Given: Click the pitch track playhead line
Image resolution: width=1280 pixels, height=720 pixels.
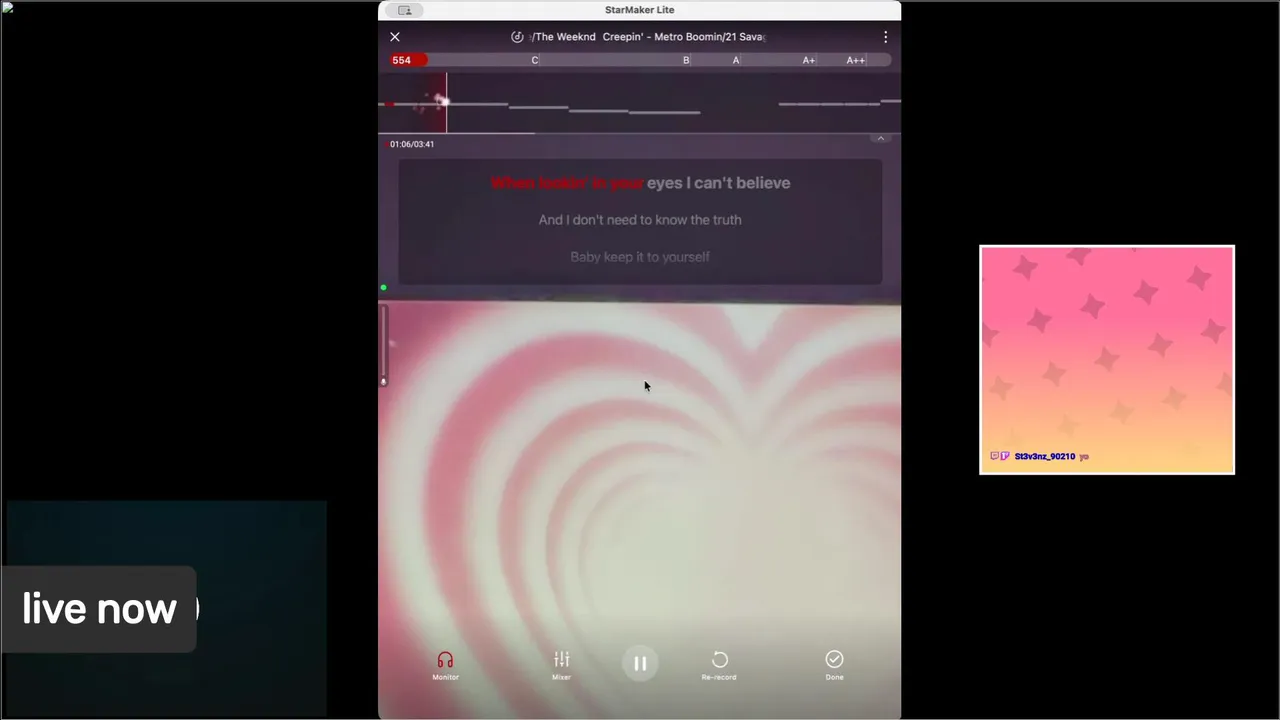Looking at the screenshot, I should [446, 102].
